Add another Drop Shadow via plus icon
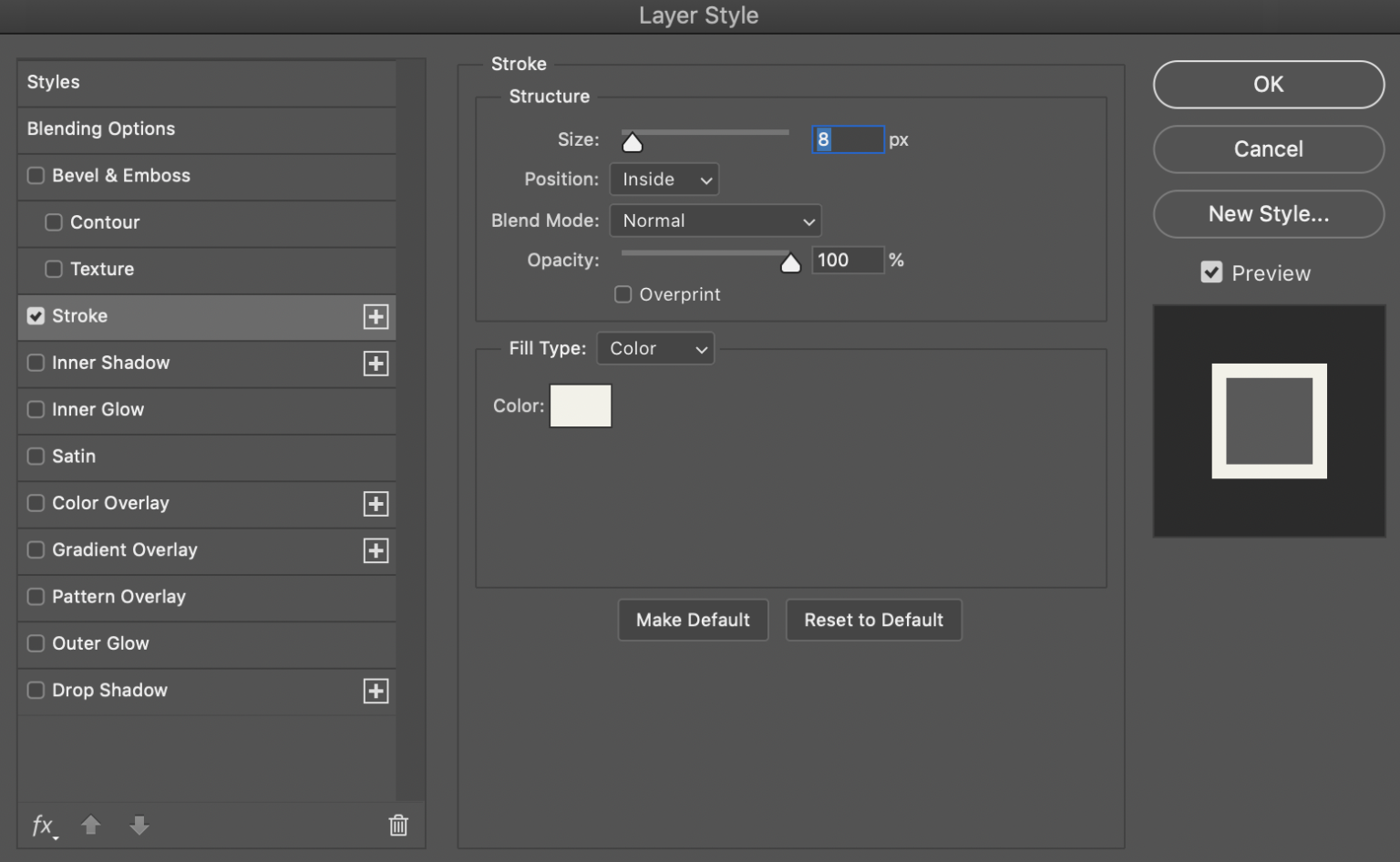Image resolution: width=1400 pixels, height=862 pixels. coord(376,691)
